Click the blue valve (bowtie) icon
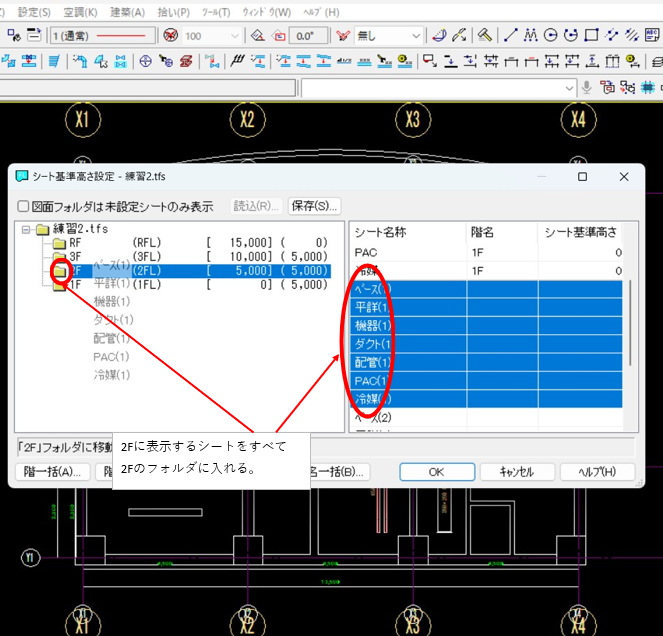 (x=121, y=61)
